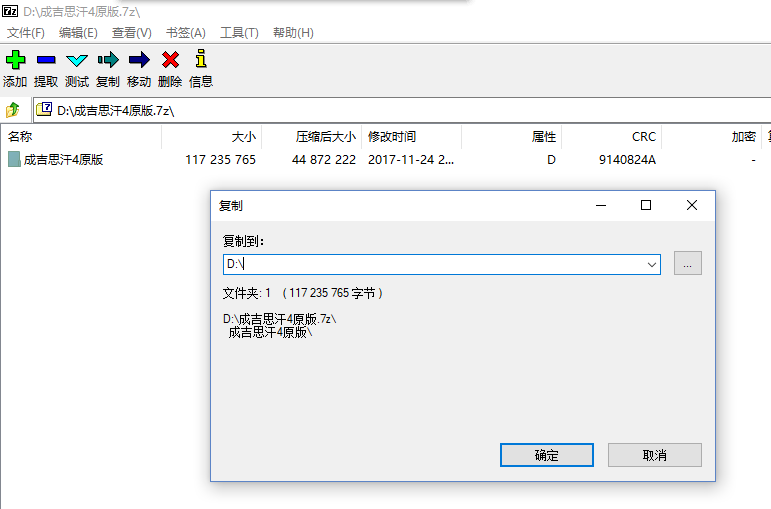
Task: Open the 工具(T) menu
Action: (x=239, y=33)
